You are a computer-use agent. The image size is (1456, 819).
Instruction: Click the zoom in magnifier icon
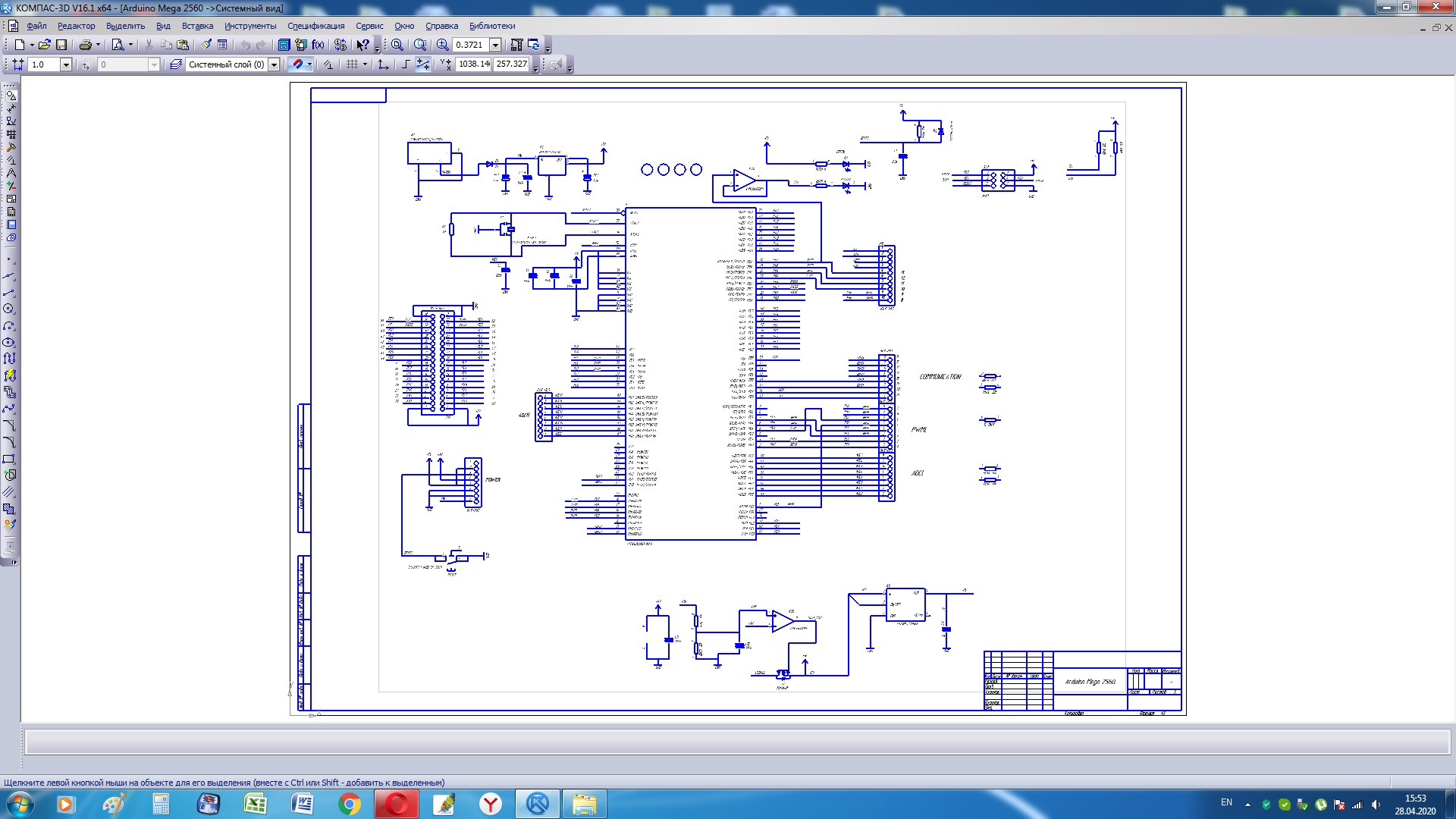[x=443, y=45]
